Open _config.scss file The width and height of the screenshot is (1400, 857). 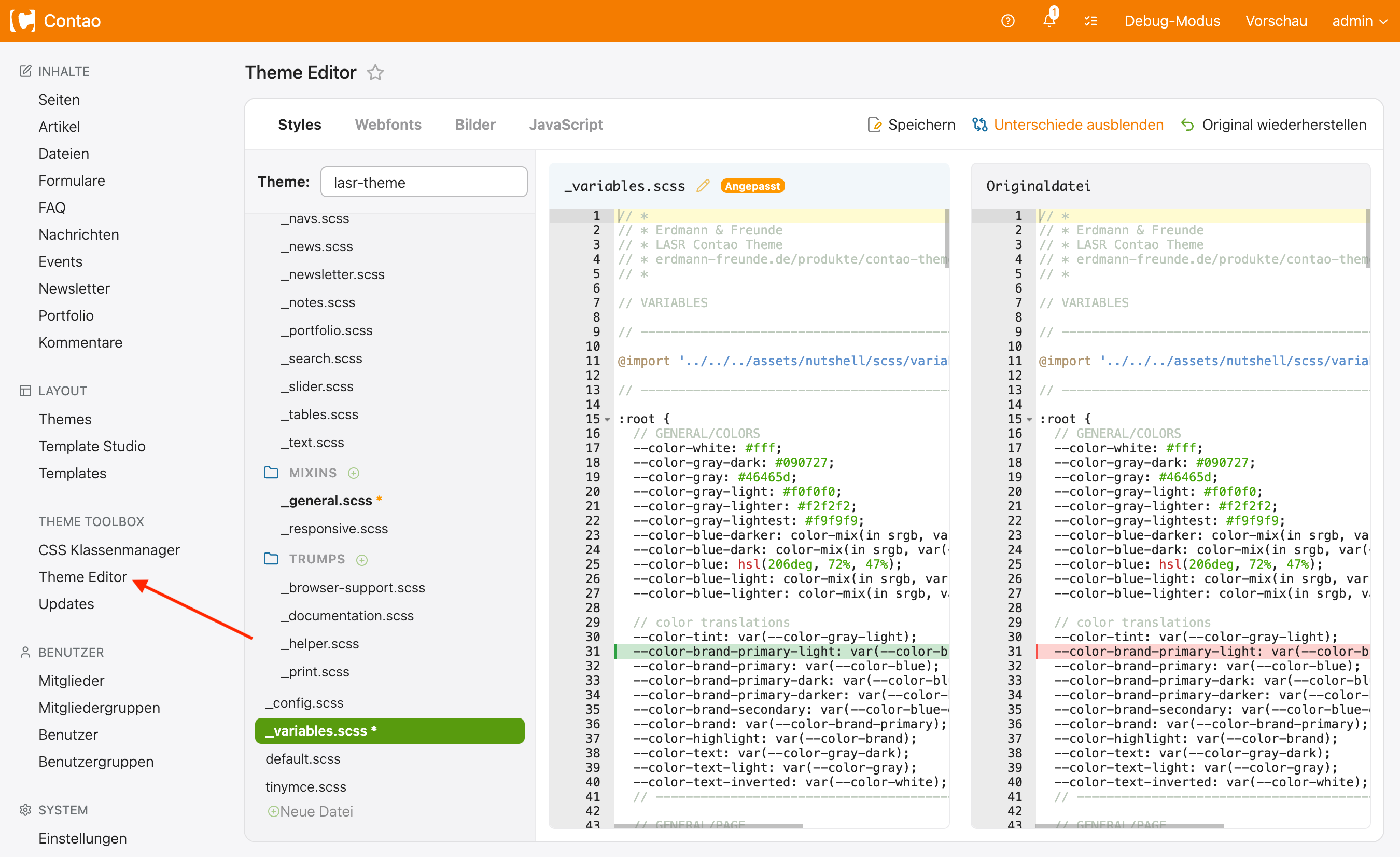pyautogui.click(x=304, y=703)
